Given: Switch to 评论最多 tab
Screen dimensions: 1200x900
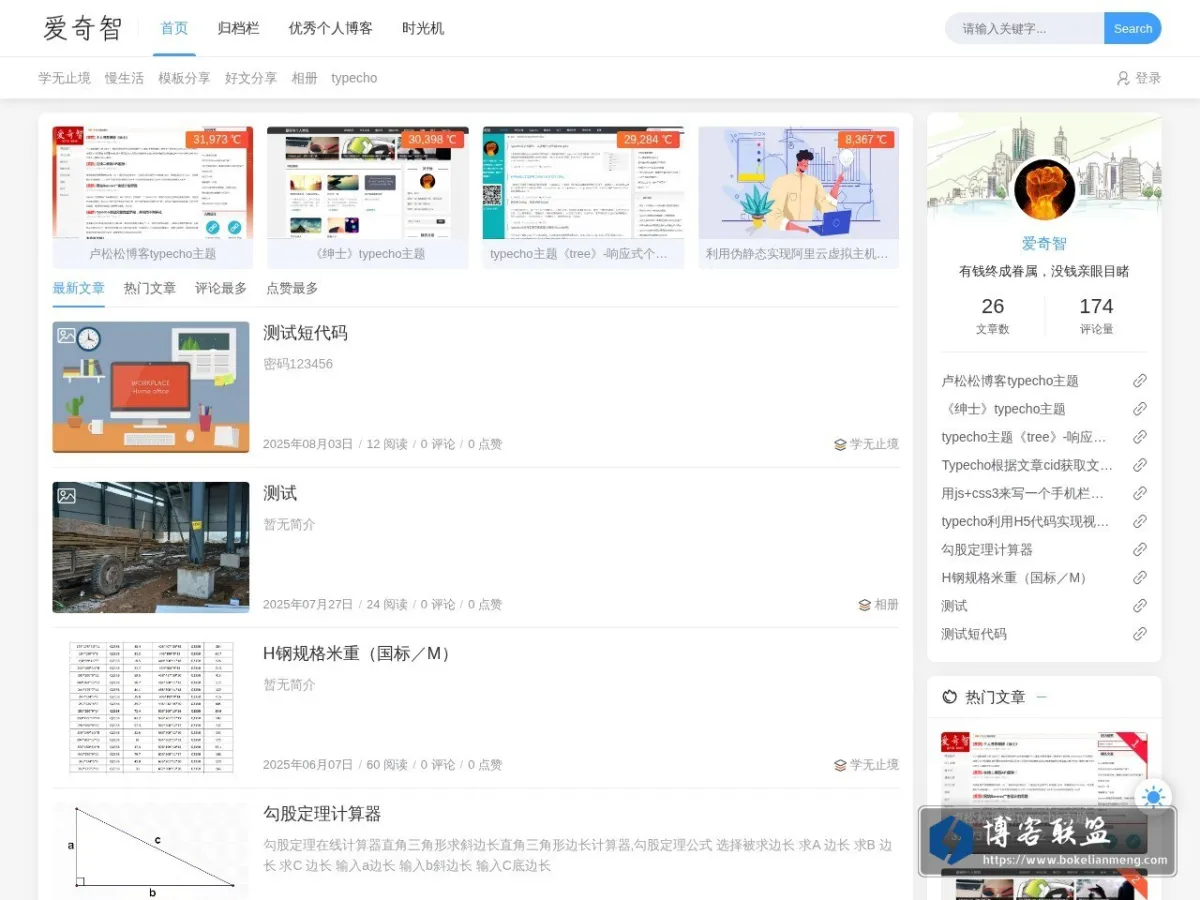Looking at the screenshot, I should pos(221,288).
